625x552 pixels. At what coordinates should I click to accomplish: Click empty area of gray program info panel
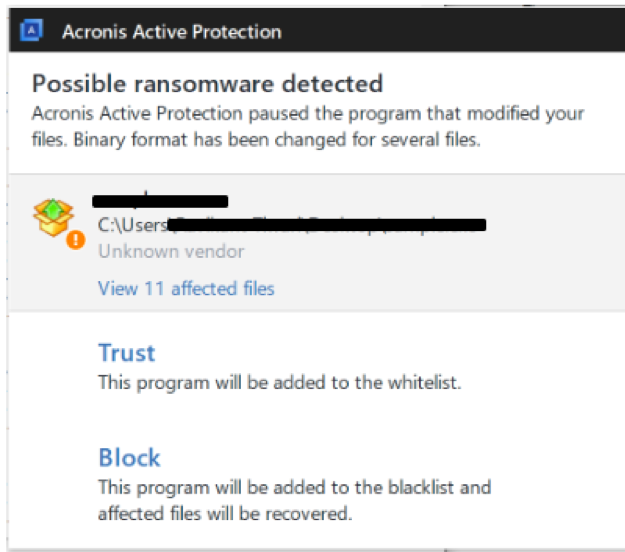pyautogui.click(x=480, y=275)
